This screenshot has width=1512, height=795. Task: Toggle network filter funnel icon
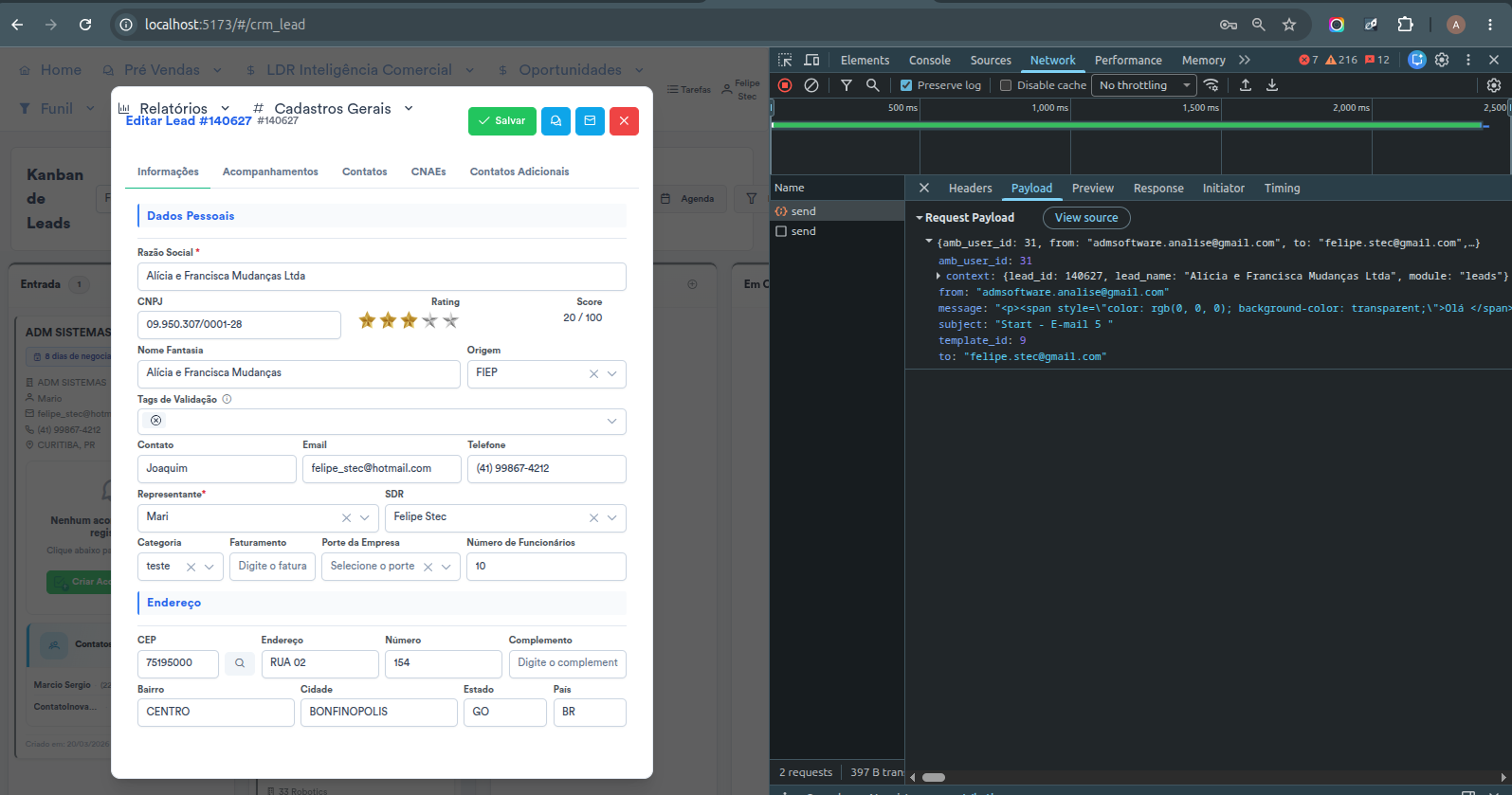pos(847,85)
